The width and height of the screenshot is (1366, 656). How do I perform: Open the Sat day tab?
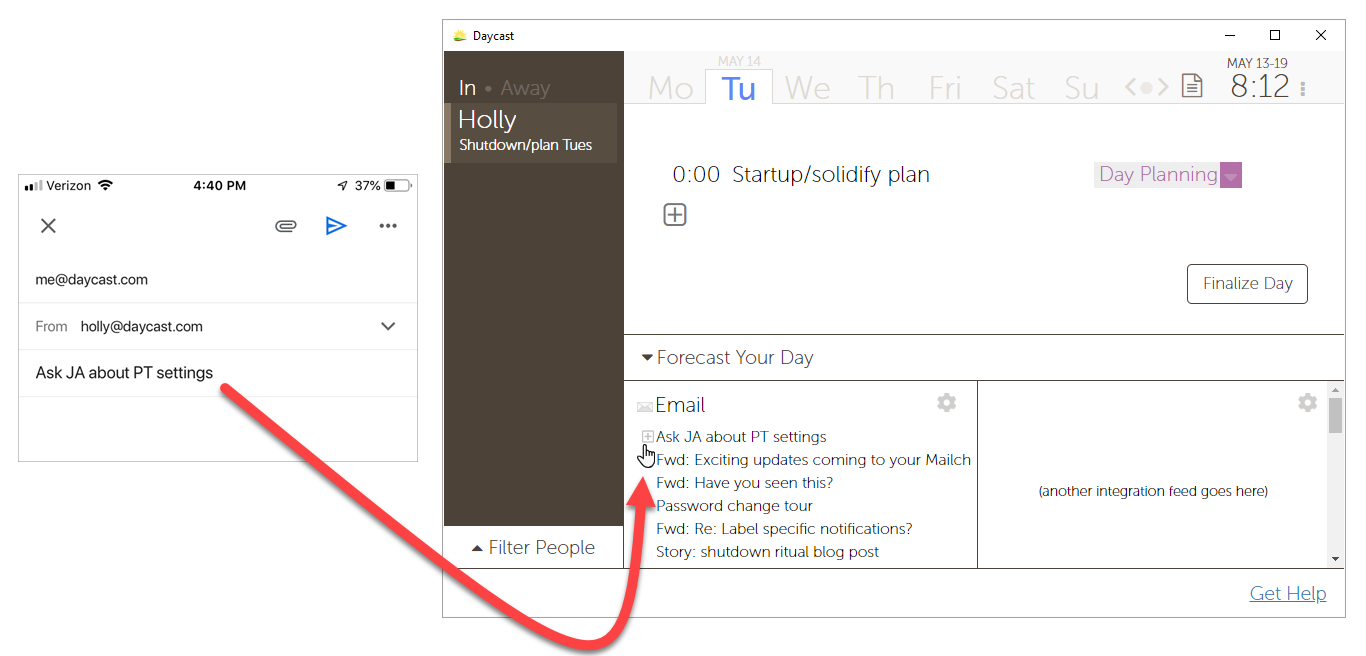(1013, 88)
